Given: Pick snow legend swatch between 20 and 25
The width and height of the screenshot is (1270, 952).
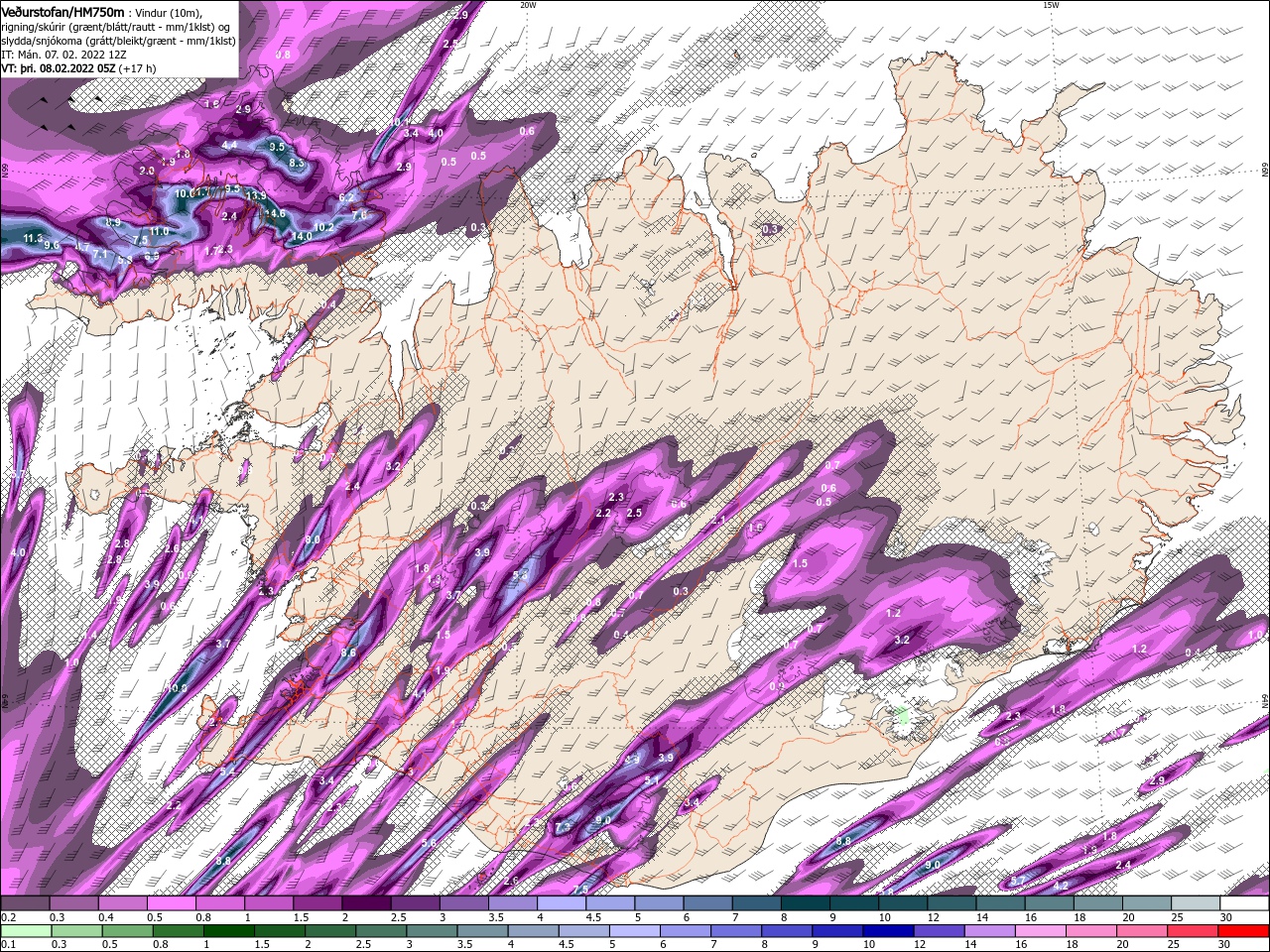Looking at the screenshot, I should (x=1147, y=903).
